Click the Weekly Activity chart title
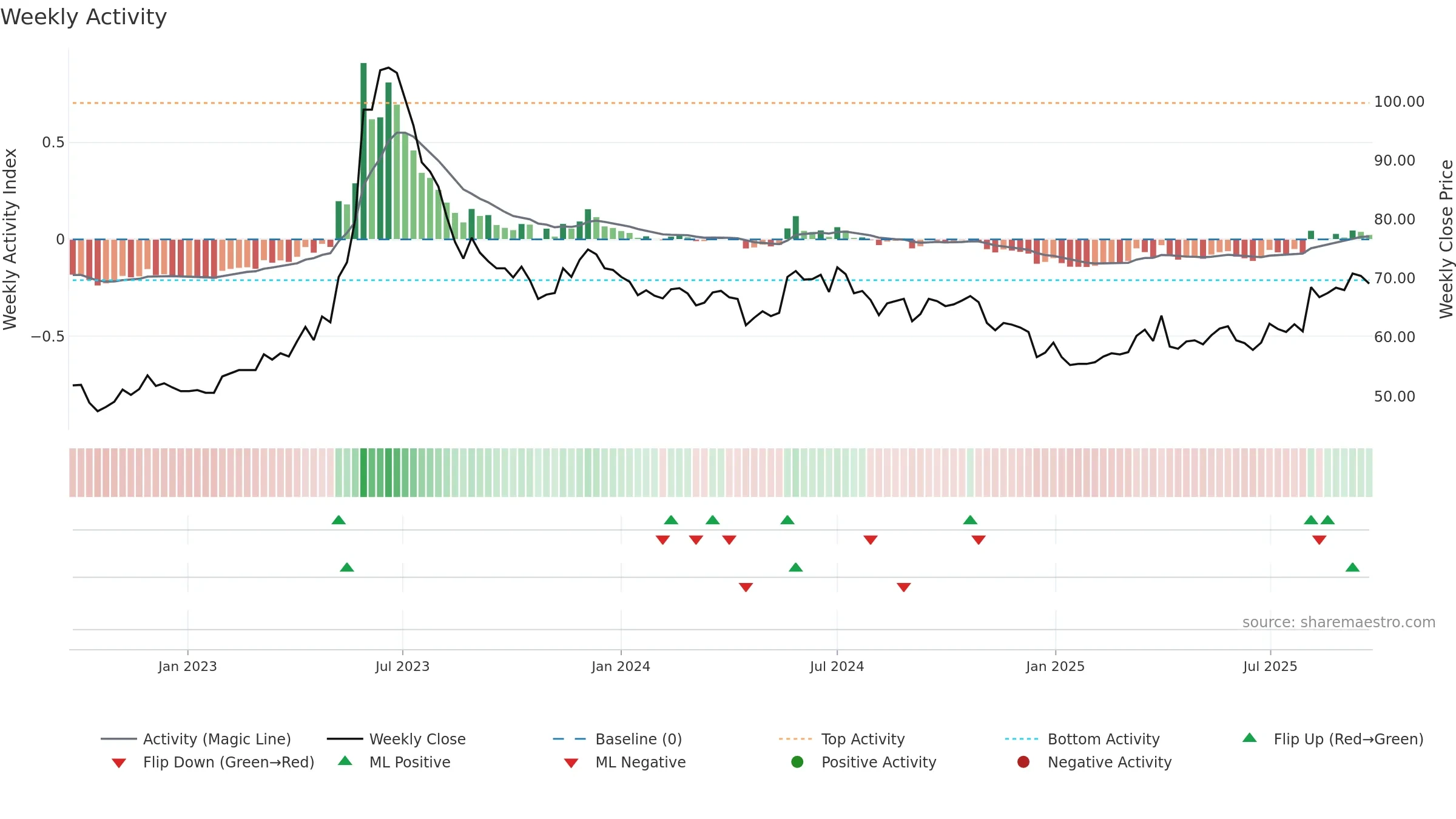Image resolution: width=1456 pixels, height=819 pixels. click(84, 17)
